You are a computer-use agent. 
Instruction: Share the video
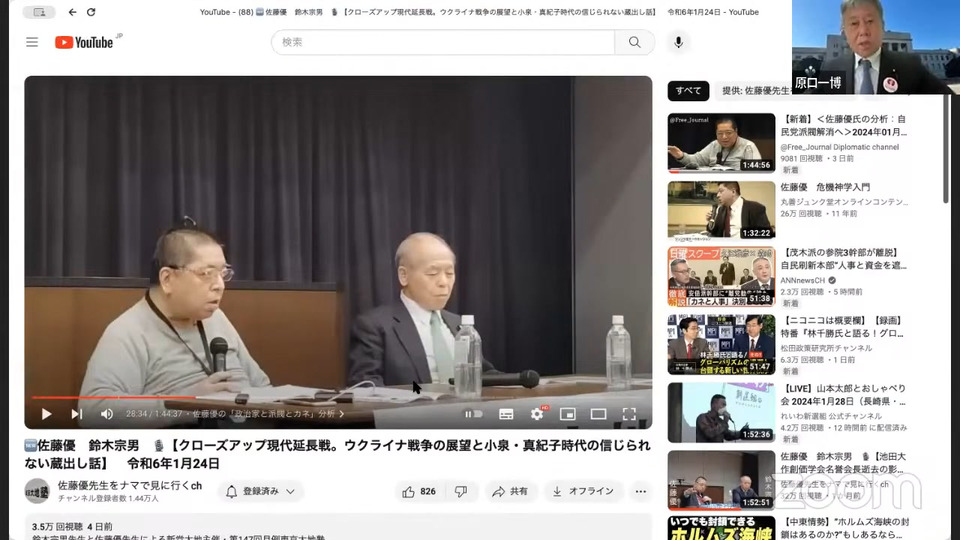(x=510, y=491)
